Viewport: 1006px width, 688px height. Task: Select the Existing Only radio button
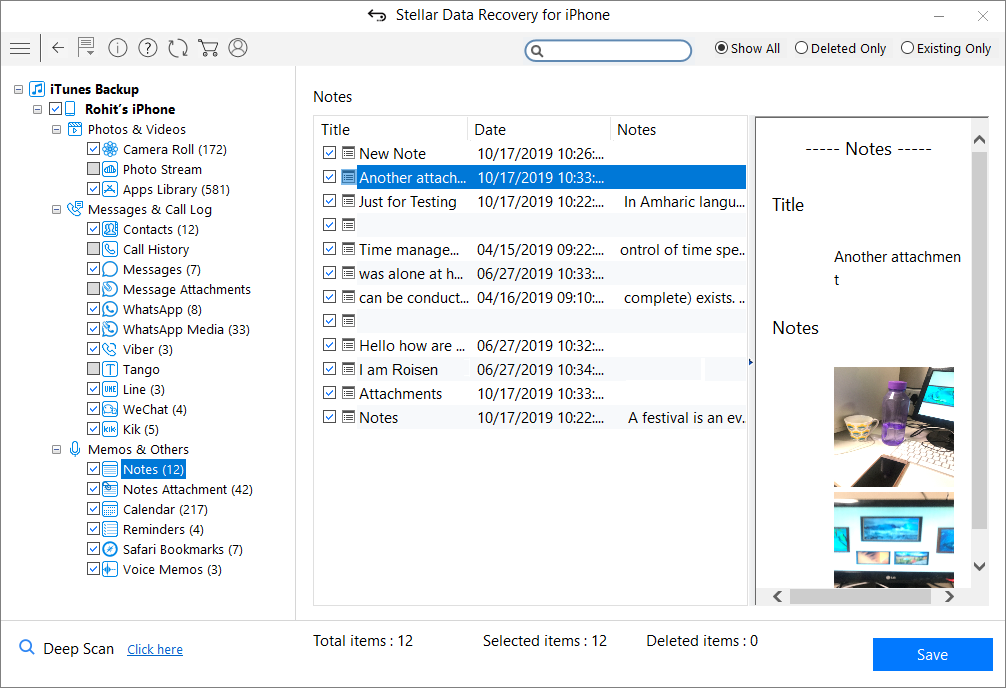(946, 48)
